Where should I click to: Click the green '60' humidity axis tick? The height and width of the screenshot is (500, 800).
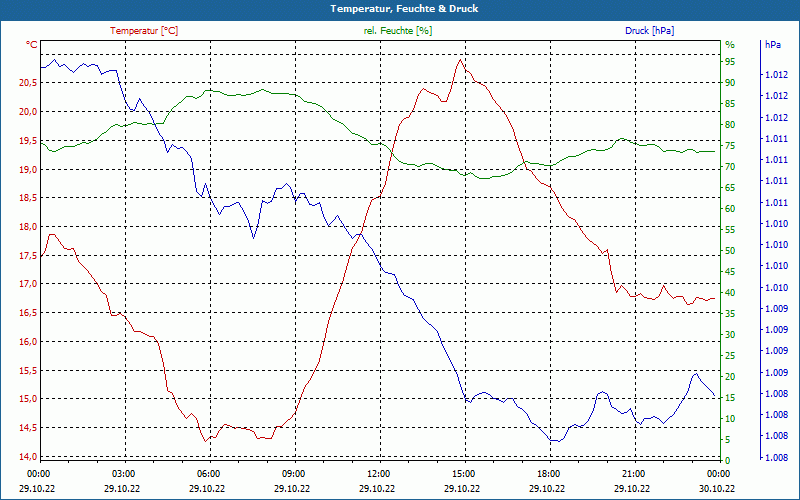(x=730, y=209)
